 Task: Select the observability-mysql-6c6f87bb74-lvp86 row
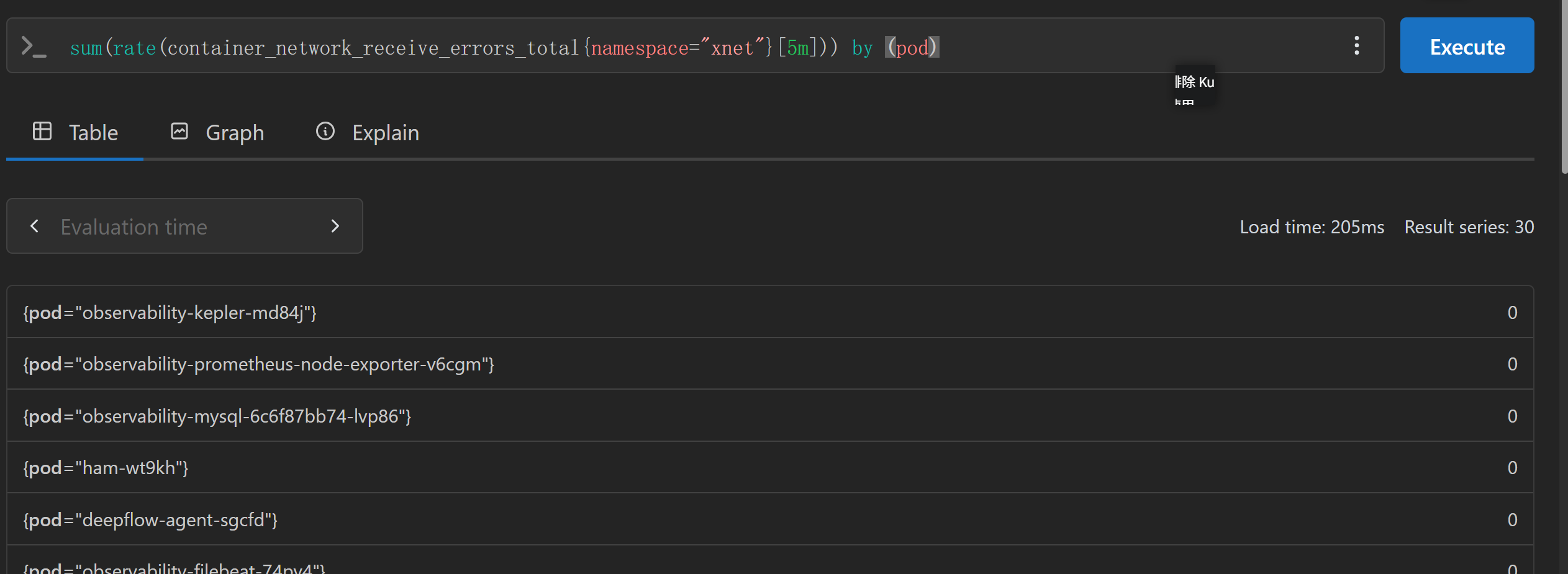(x=770, y=415)
